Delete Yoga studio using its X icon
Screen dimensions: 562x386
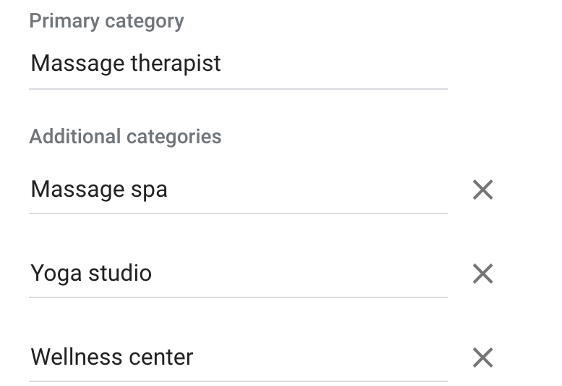pyautogui.click(x=483, y=273)
